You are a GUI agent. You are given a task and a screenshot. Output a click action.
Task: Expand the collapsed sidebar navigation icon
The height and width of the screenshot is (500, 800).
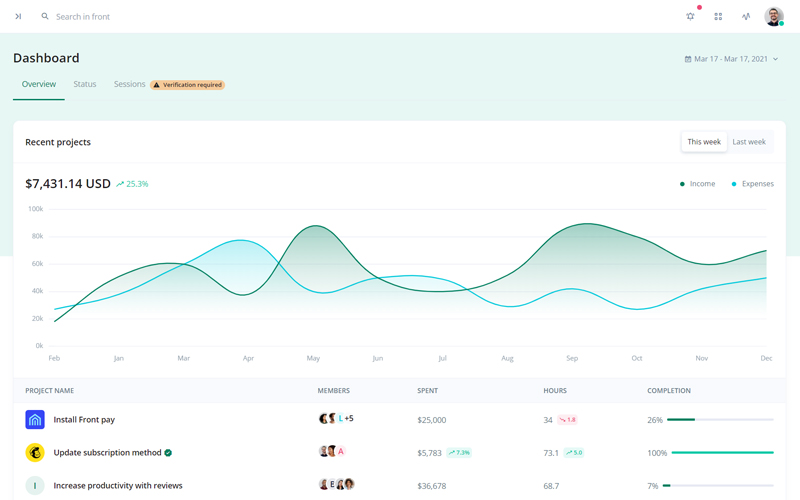(18, 17)
